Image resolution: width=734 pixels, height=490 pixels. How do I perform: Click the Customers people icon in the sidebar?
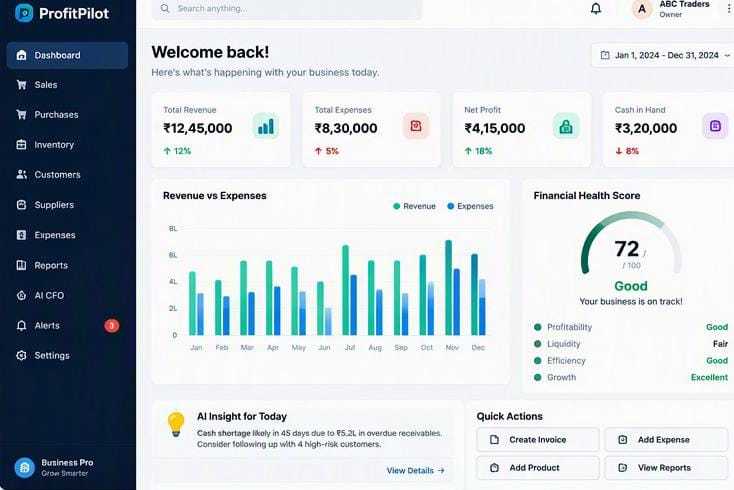[x=22, y=175]
